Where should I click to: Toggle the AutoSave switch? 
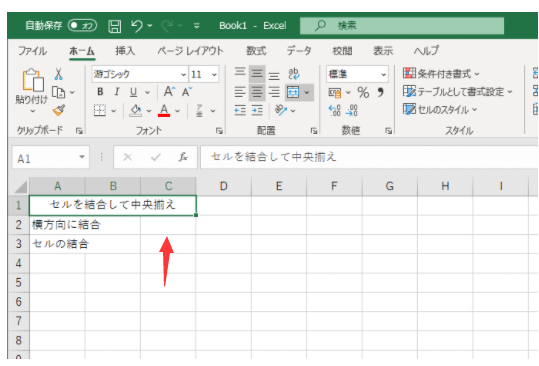[82, 25]
